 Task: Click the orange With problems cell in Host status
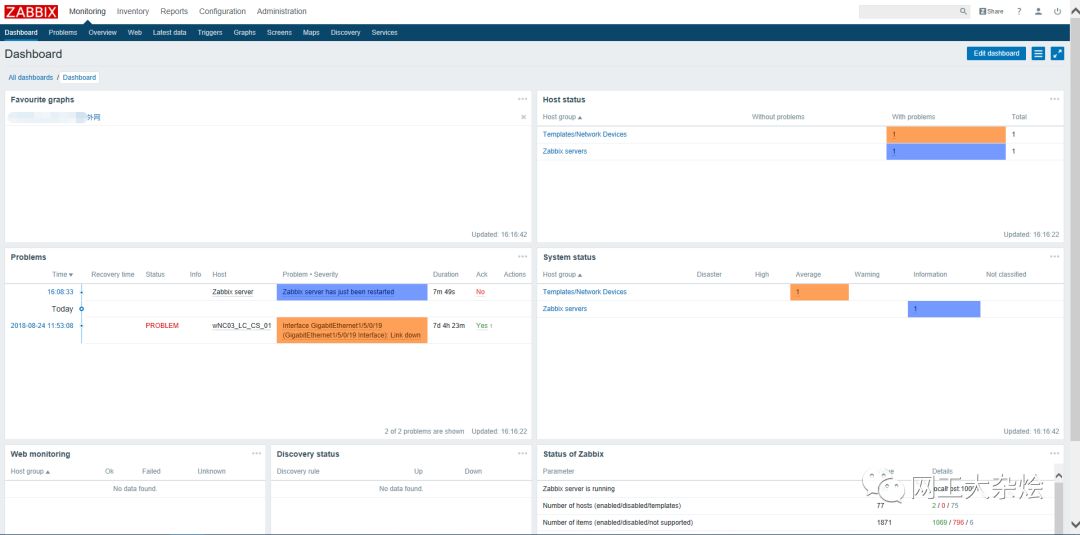946,134
